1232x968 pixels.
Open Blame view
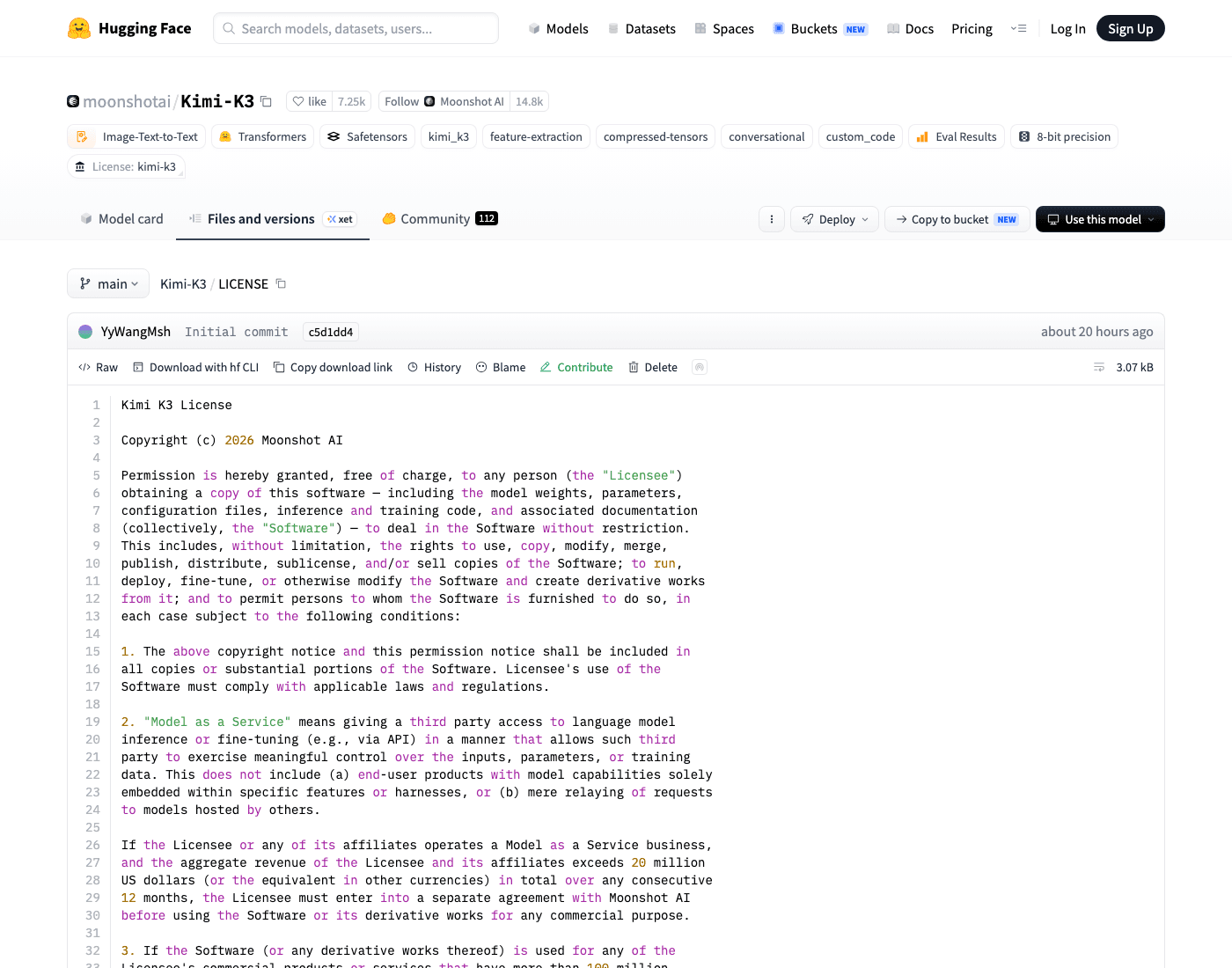501,367
